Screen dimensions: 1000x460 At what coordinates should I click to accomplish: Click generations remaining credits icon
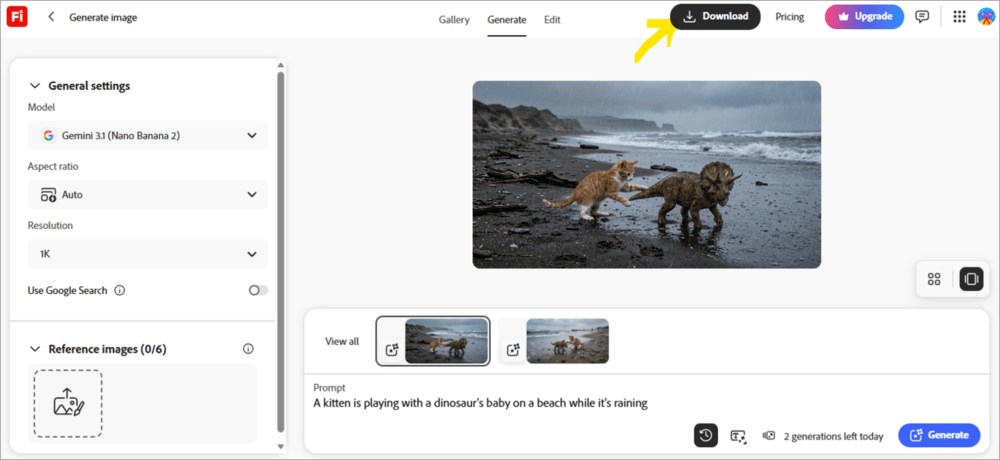tap(769, 436)
